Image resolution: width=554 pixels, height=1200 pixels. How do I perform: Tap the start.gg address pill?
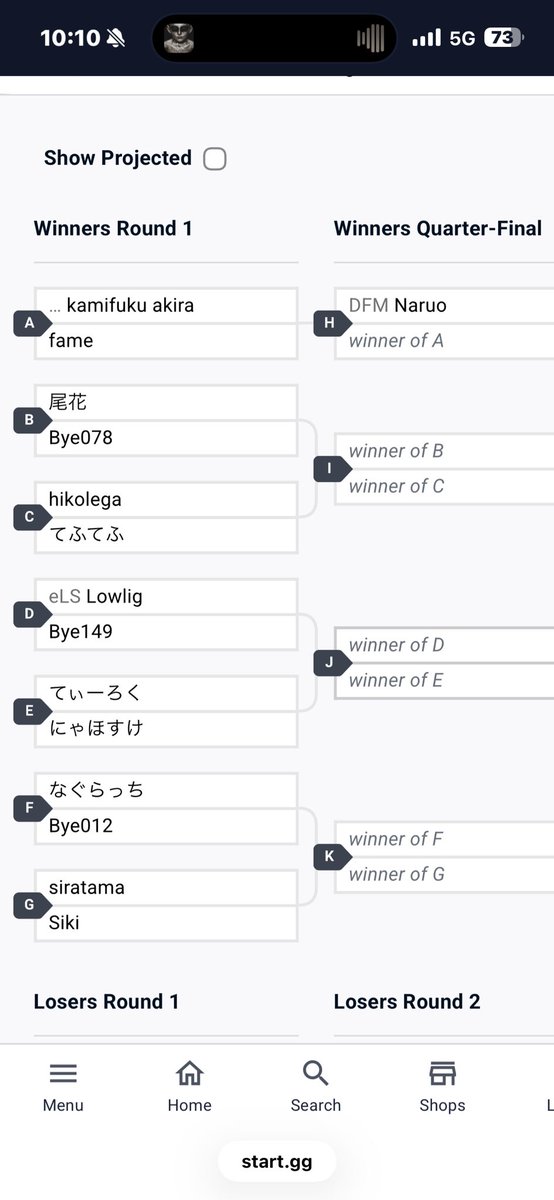coord(277,1162)
